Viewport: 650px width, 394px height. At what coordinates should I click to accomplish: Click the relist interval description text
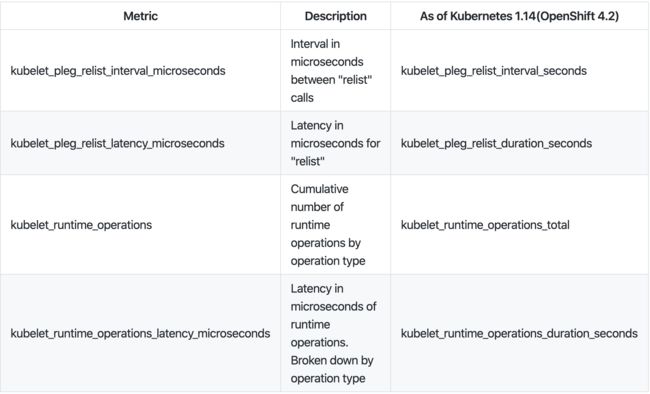click(x=331, y=71)
